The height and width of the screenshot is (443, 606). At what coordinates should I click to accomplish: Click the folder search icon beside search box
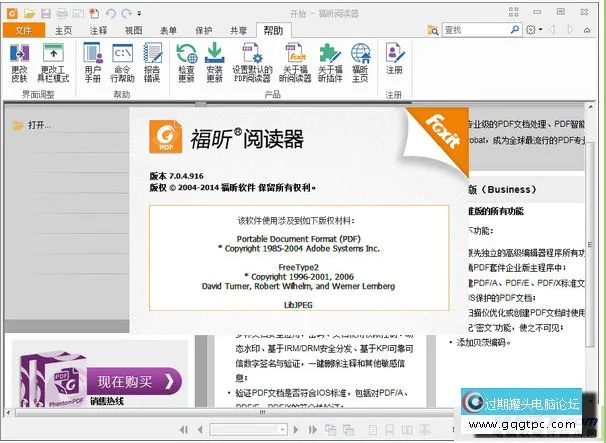click(x=433, y=30)
